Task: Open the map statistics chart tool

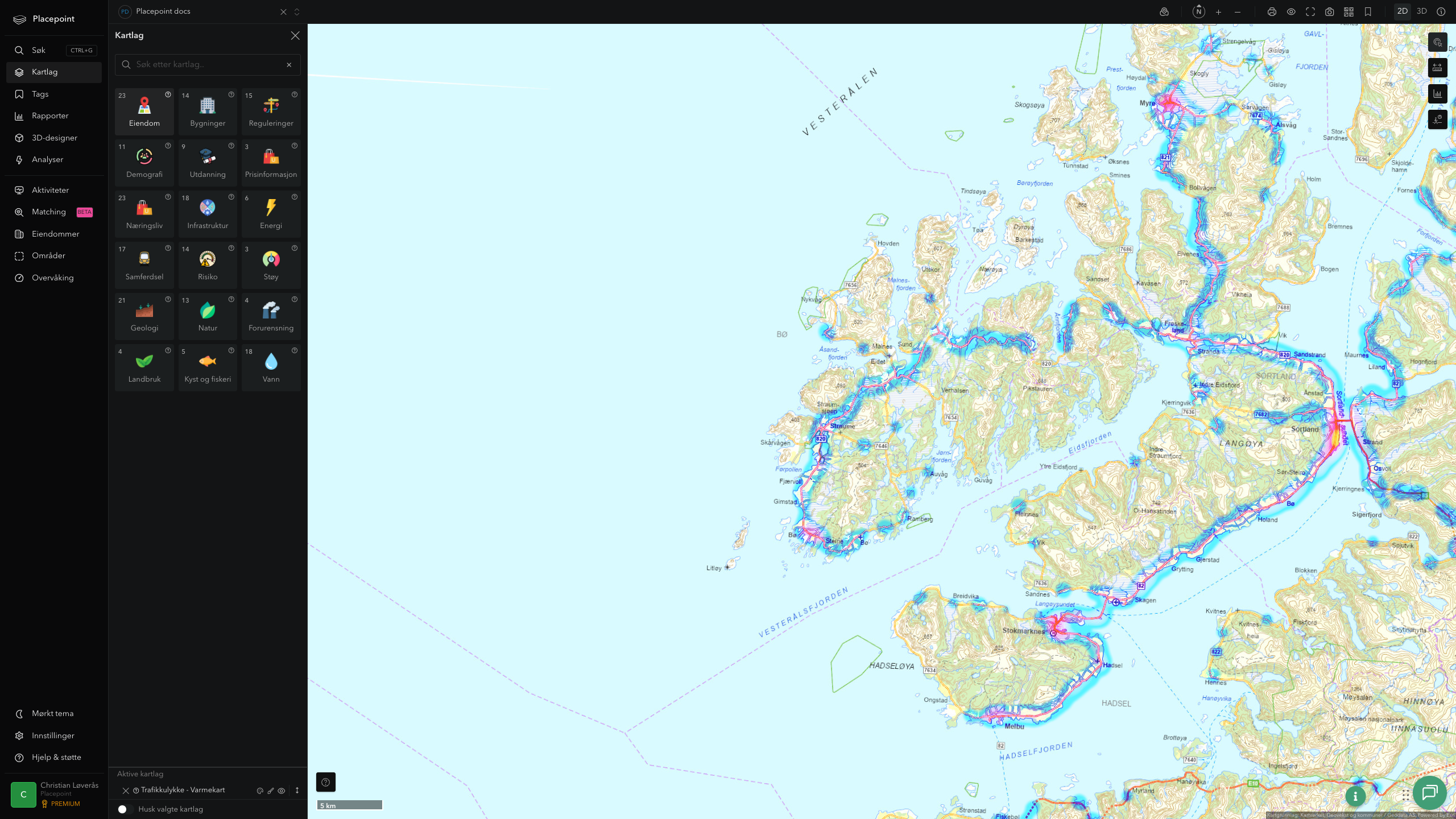Action: coord(1437,93)
